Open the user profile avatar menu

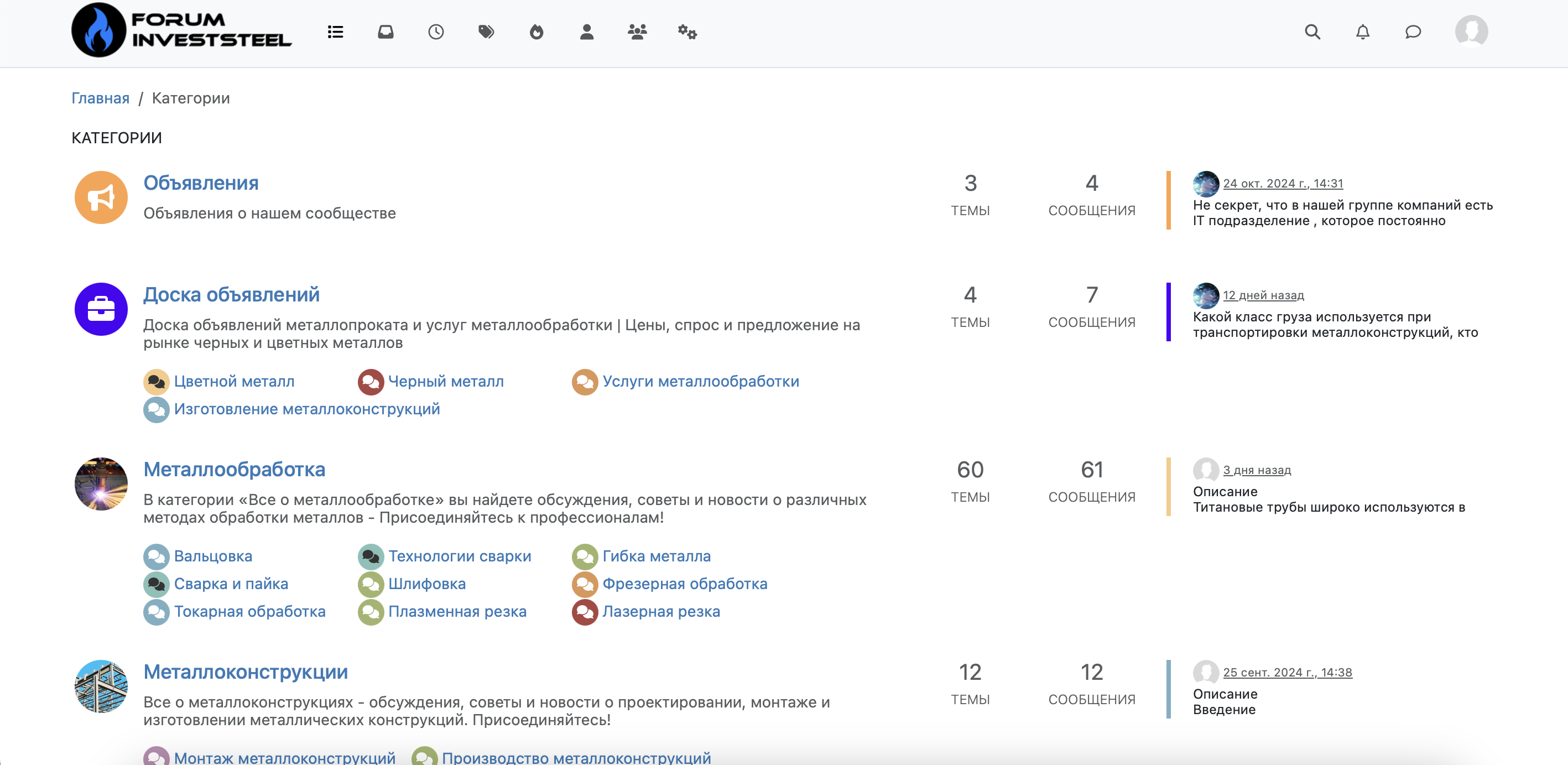click(x=1472, y=31)
